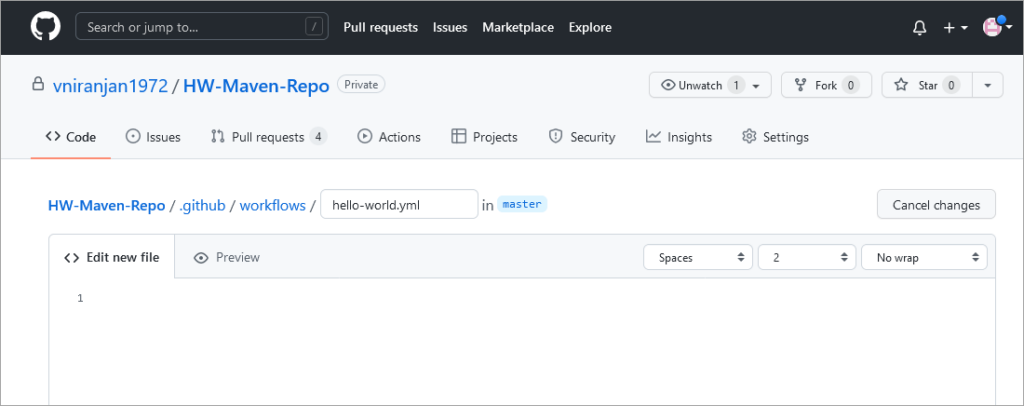
Task: Select the Preview tab
Action: (227, 257)
